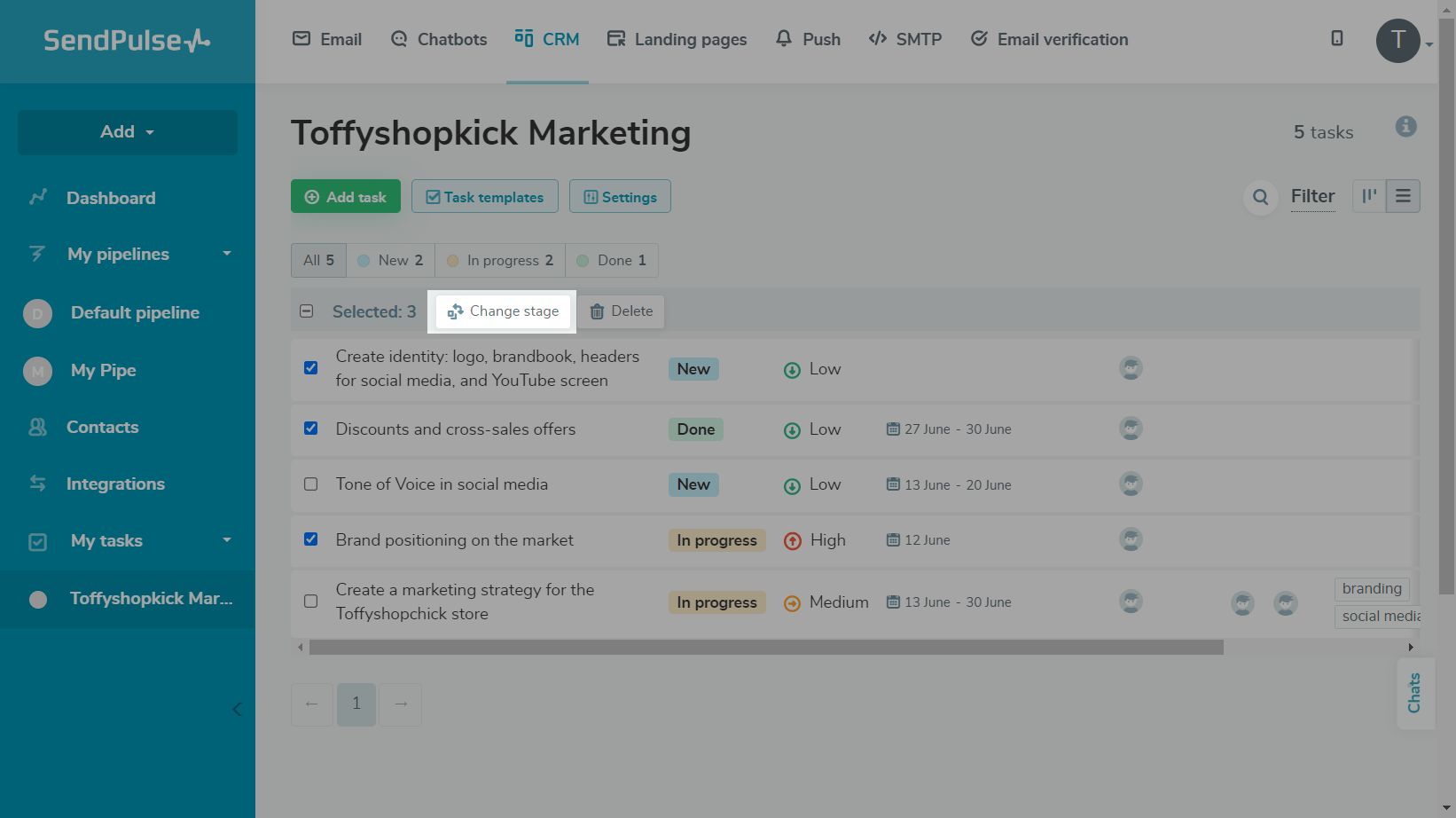
Task: Click Medium priority icon on marketing strategy row
Action: (x=792, y=603)
